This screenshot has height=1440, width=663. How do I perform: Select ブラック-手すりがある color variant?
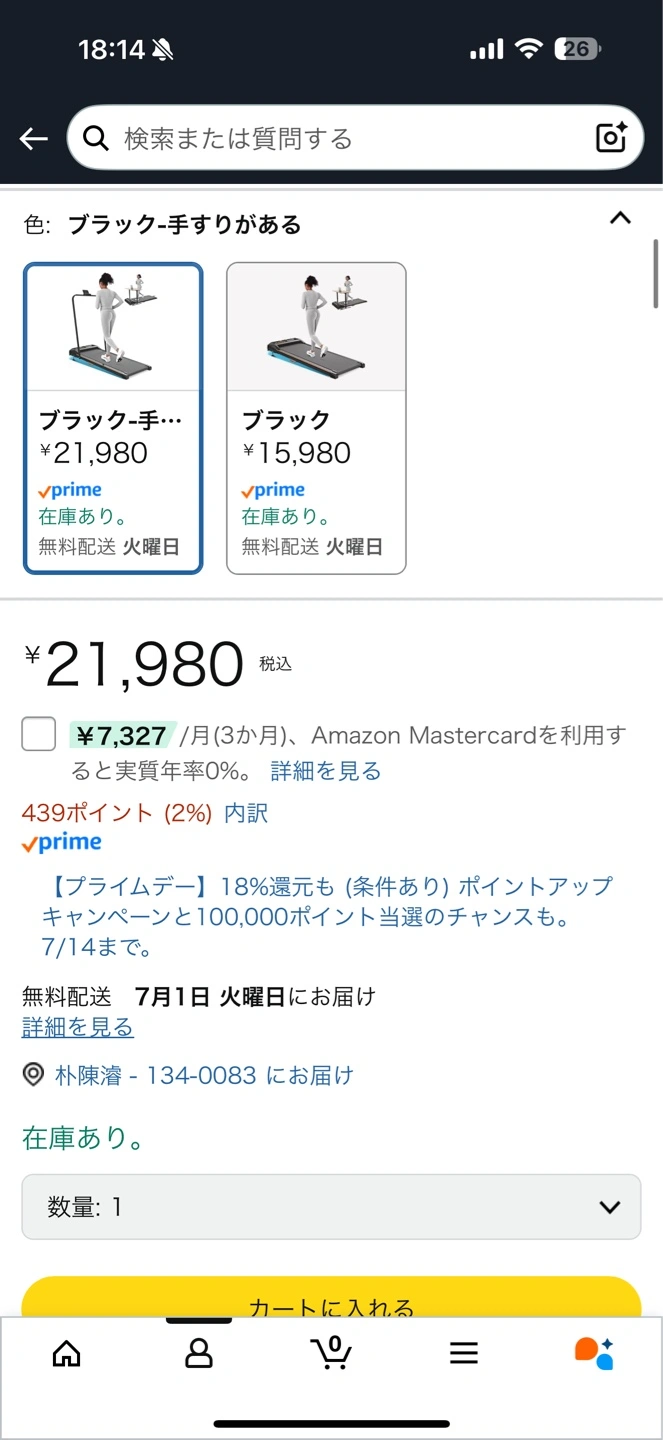click(x=113, y=418)
